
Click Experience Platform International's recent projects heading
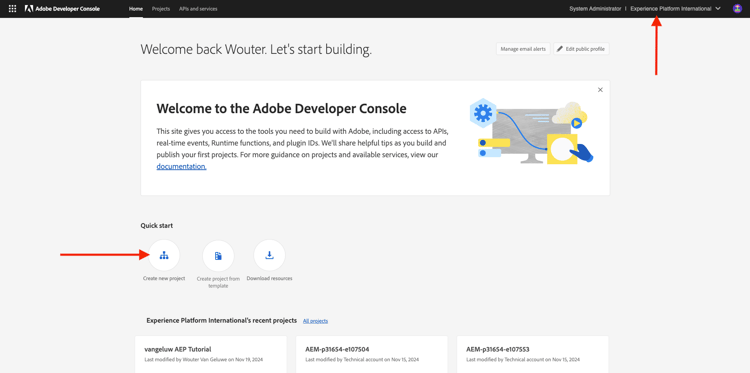click(x=221, y=320)
